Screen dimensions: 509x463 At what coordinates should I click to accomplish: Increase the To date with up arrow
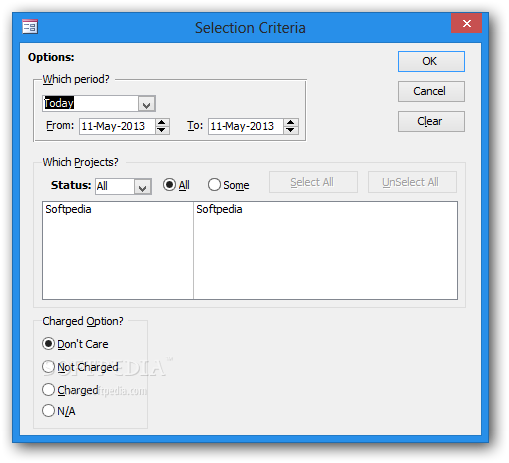click(291, 122)
